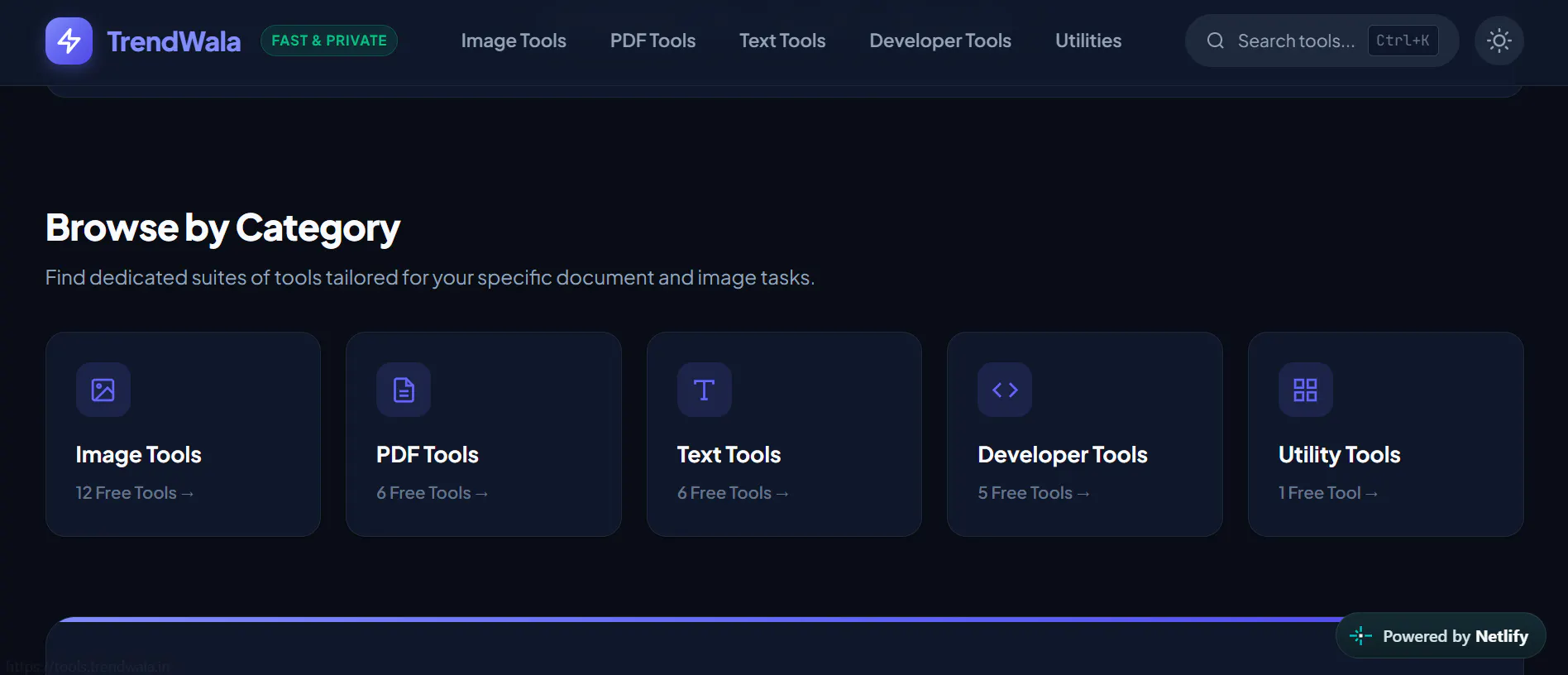Screen dimensions: 1568x675
Task: Click the 'Find dedicated suites of tools' description
Action: pos(430,278)
